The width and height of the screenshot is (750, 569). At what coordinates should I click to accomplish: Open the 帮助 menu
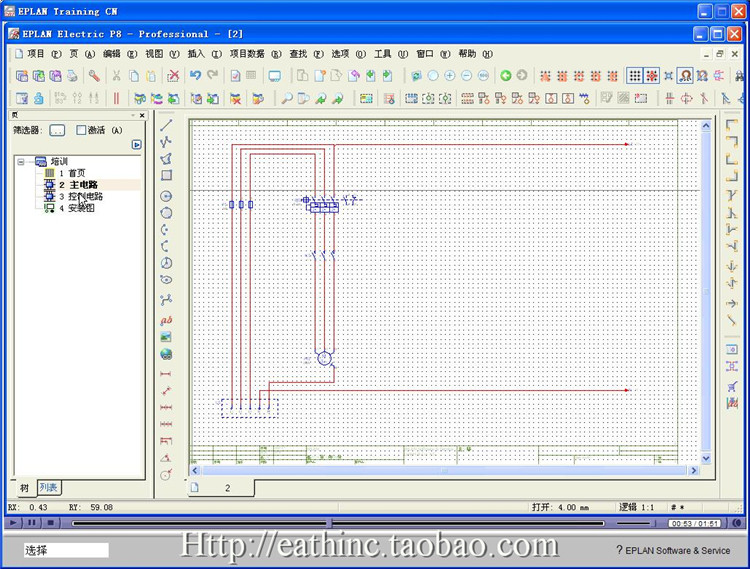(475, 54)
